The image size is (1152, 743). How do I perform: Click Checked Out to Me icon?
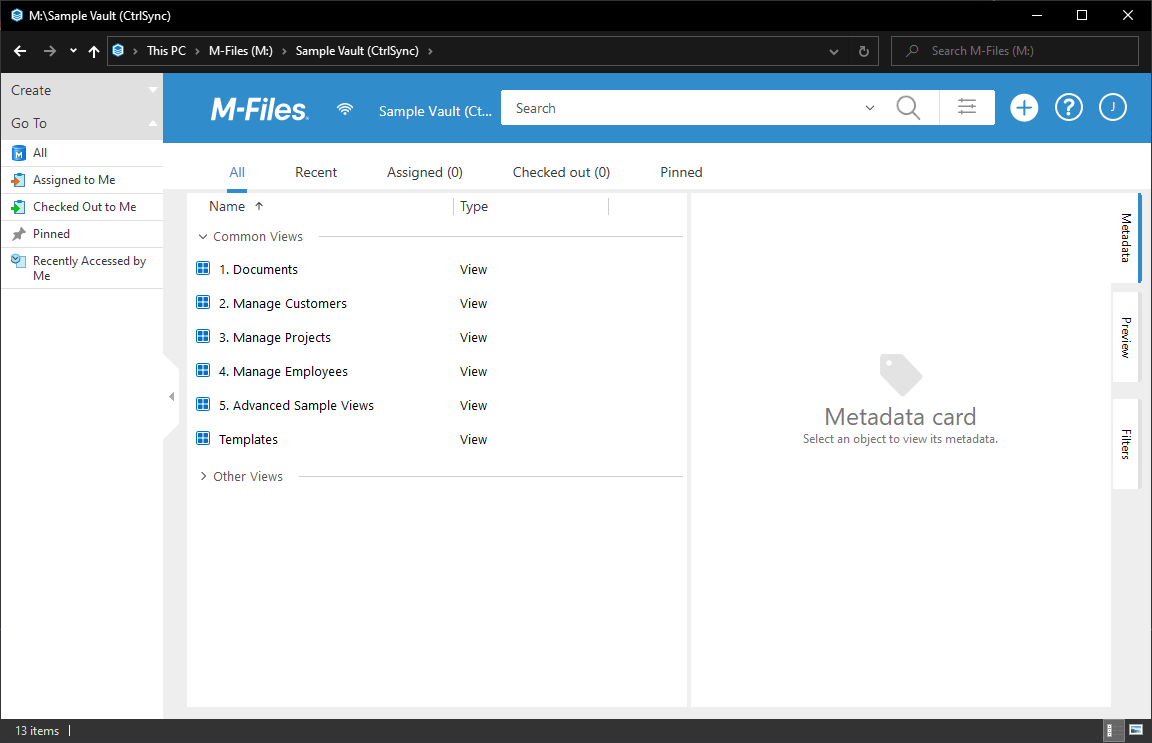point(18,207)
